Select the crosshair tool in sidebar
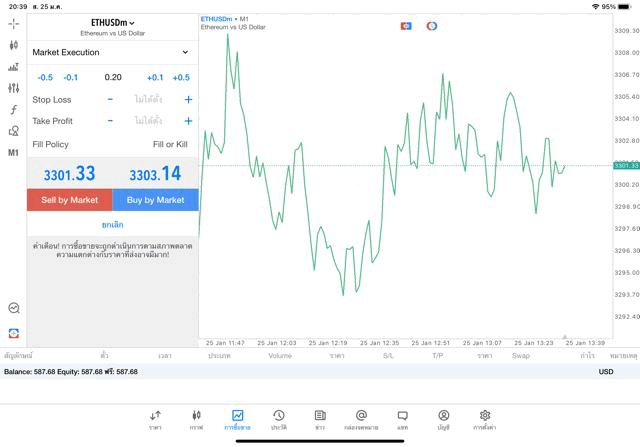 13,23
